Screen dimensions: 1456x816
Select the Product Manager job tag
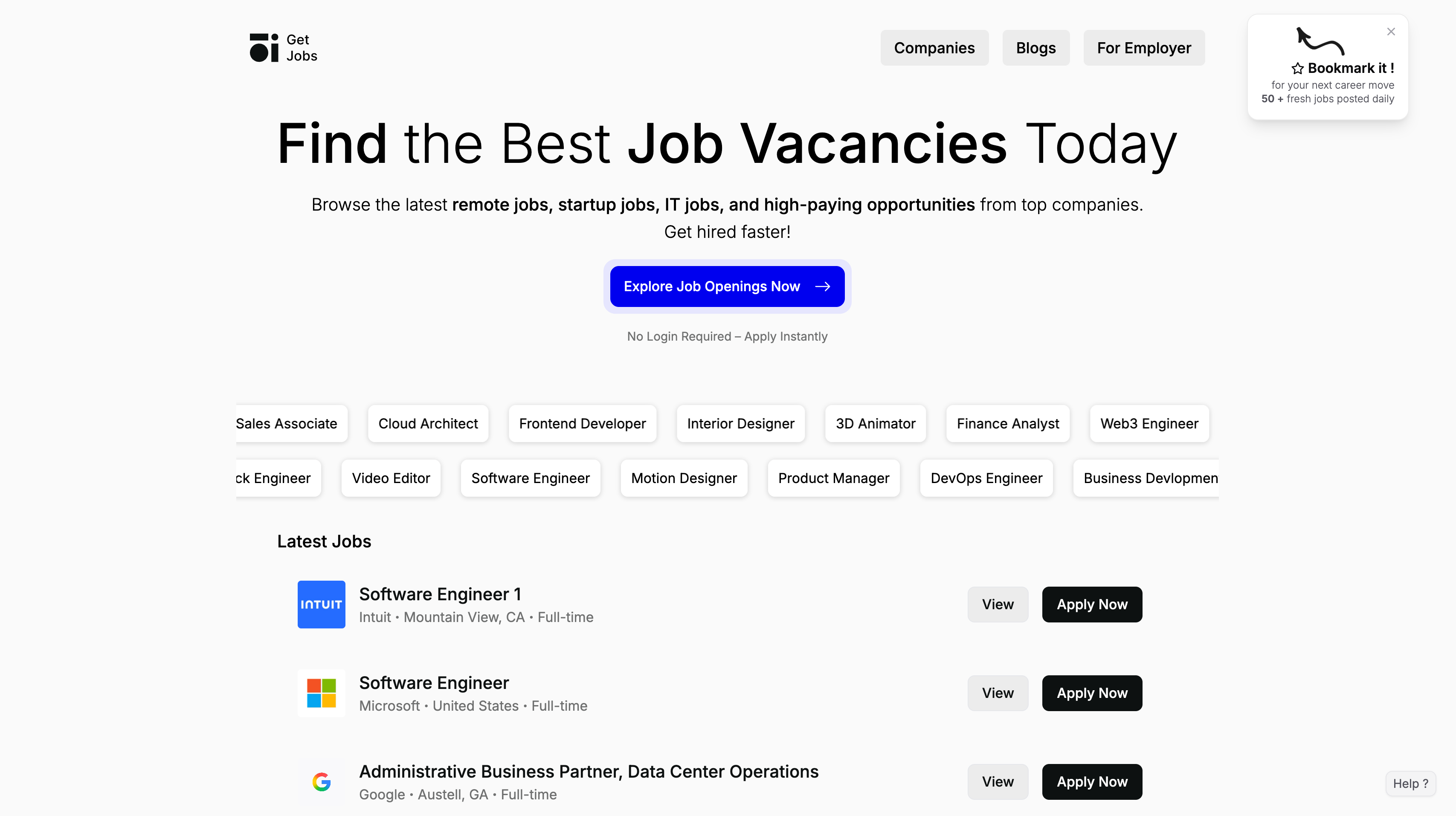pos(834,478)
